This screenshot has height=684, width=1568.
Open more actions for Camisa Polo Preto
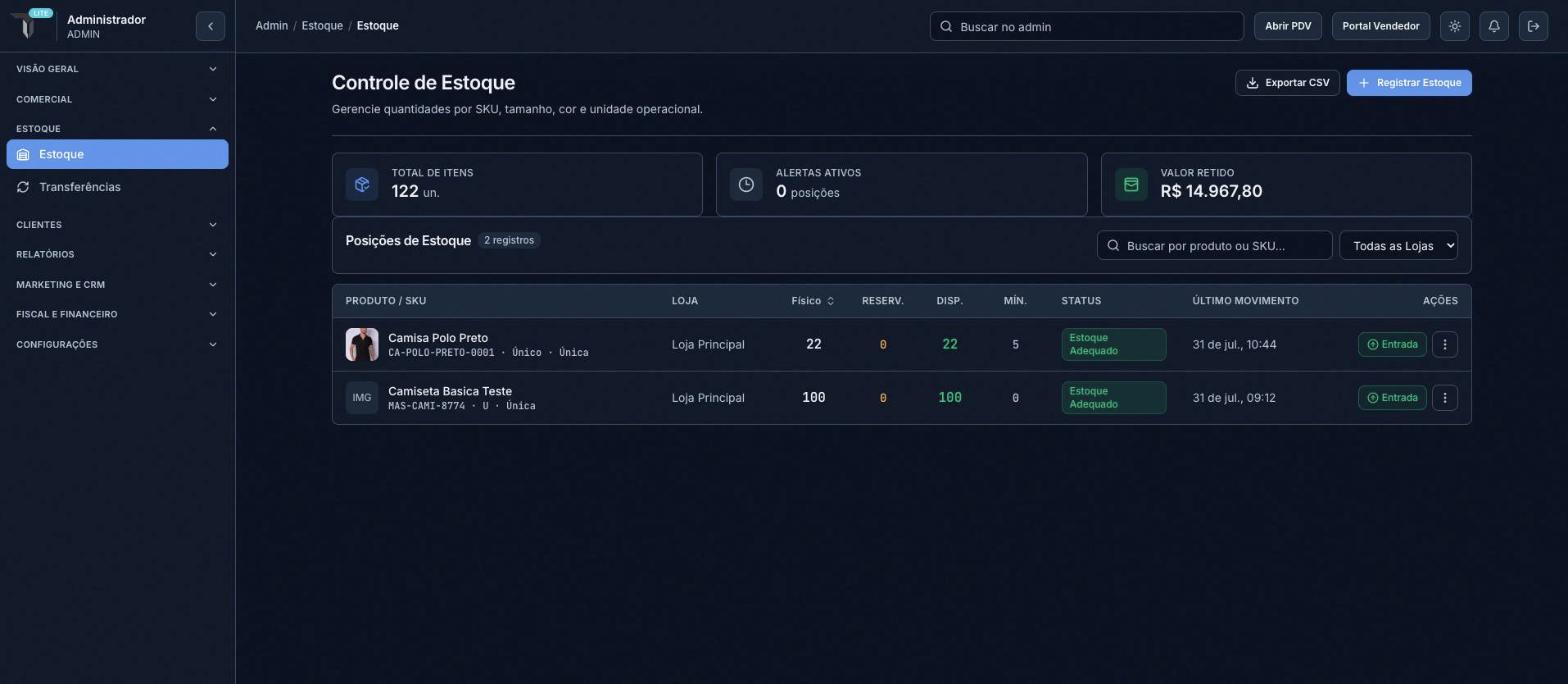click(1444, 344)
